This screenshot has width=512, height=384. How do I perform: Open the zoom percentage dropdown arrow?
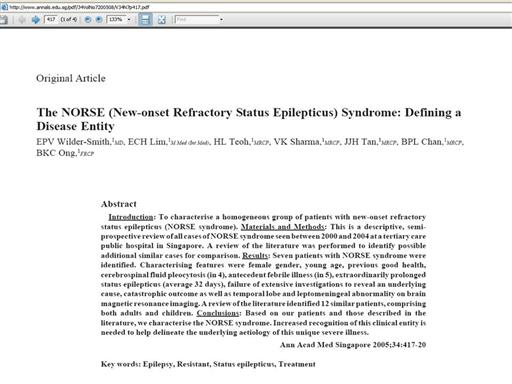click(129, 20)
